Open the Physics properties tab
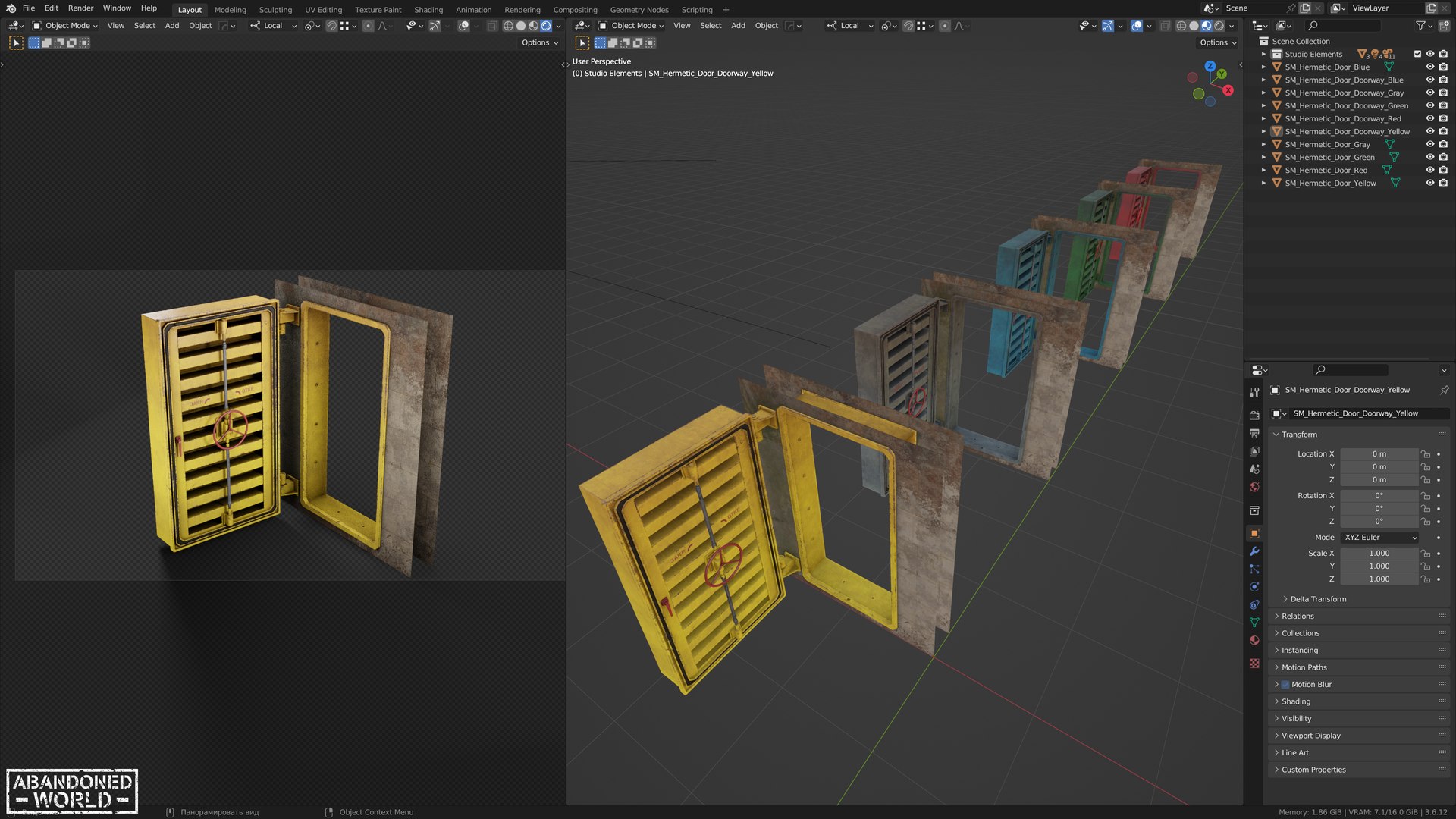1456x819 pixels. [x=1254, y=587]
